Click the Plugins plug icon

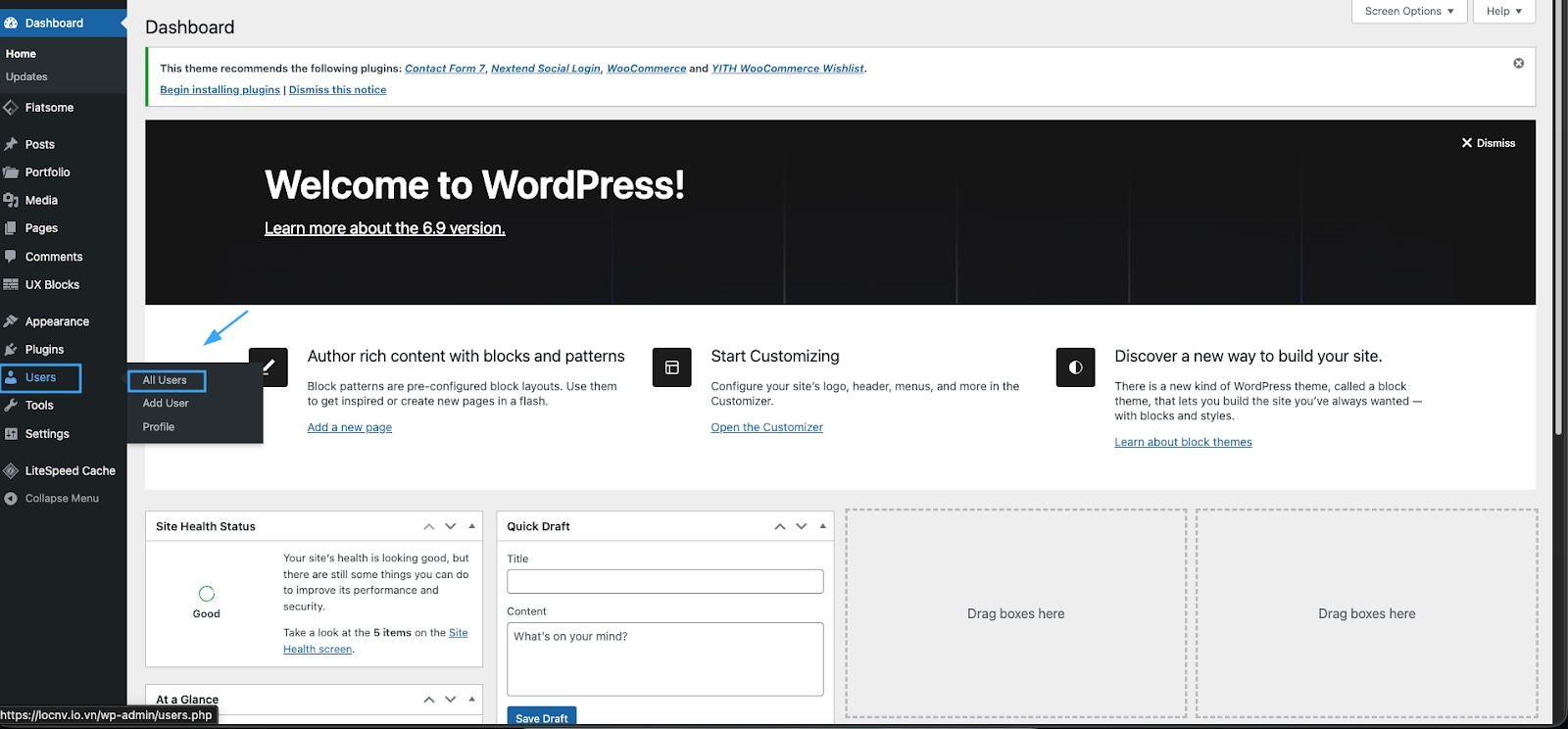pyautogui.click(x=12, y=350)
